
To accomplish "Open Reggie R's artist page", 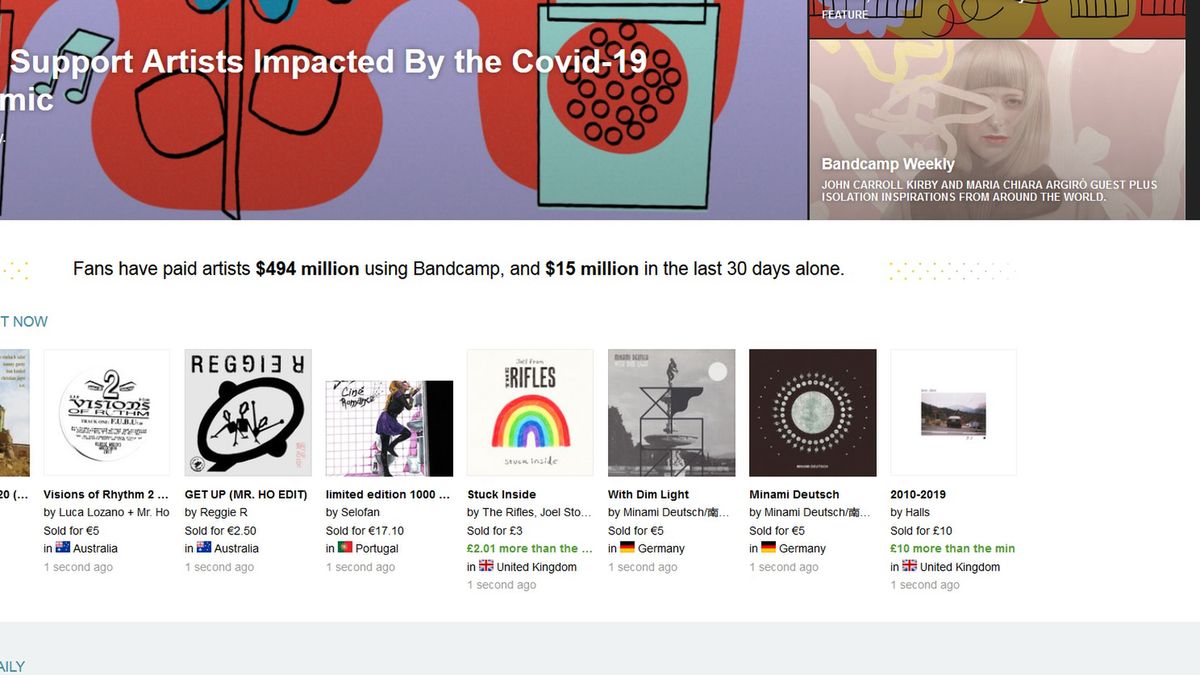I will [x=221, y=511].
